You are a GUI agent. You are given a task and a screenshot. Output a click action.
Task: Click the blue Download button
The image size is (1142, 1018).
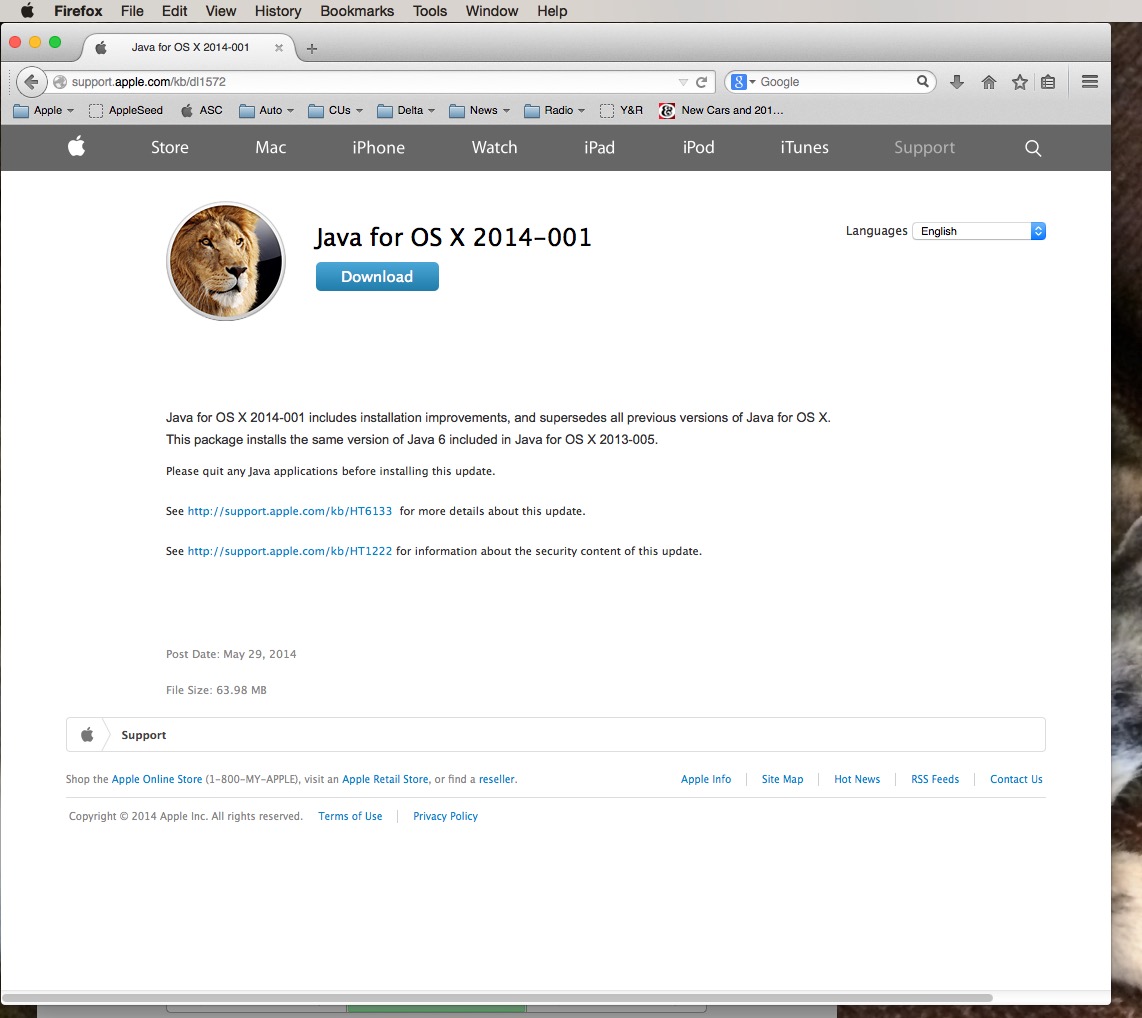(x=377, y=277)
